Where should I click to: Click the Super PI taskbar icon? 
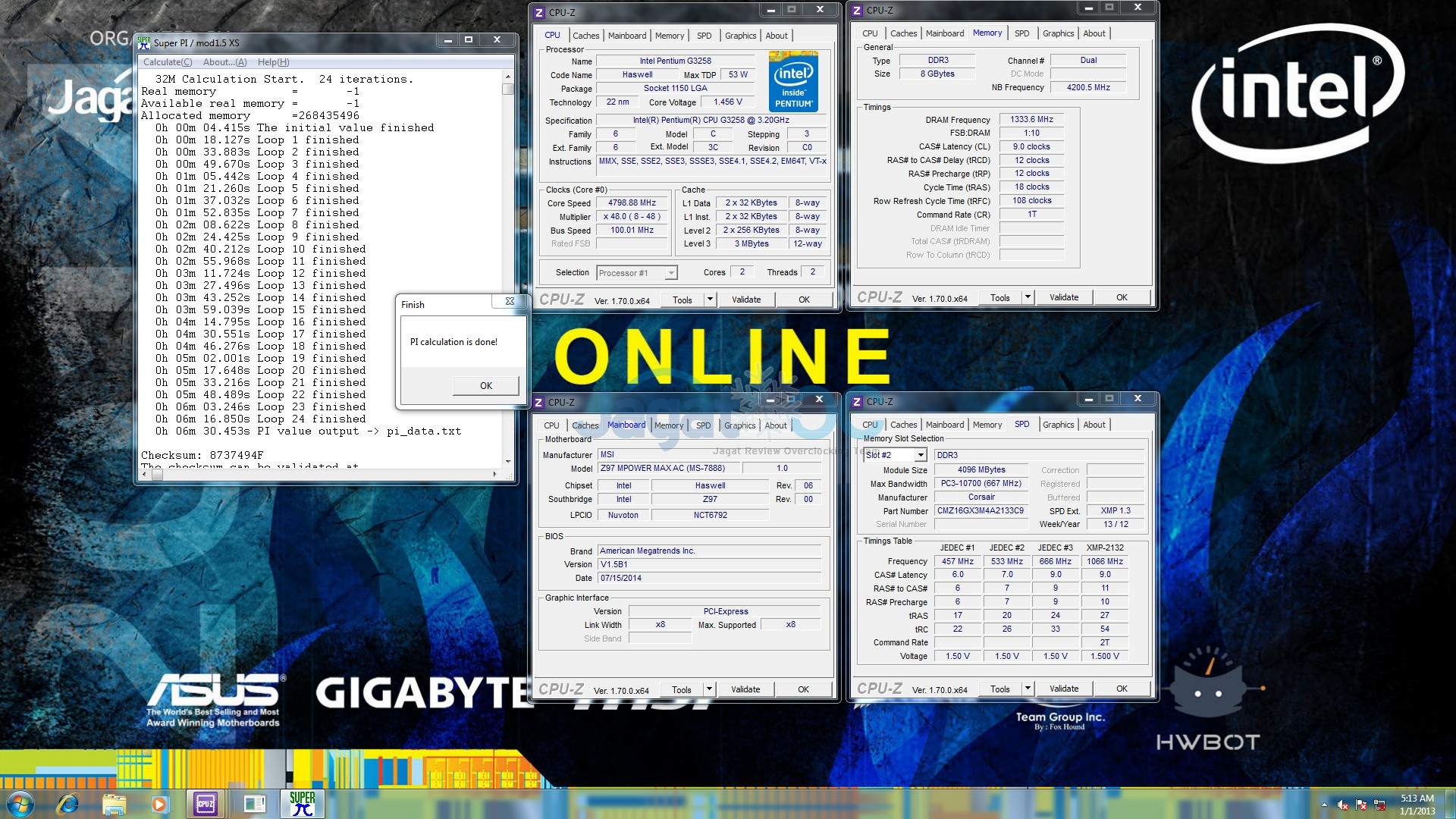coord(302,804)
